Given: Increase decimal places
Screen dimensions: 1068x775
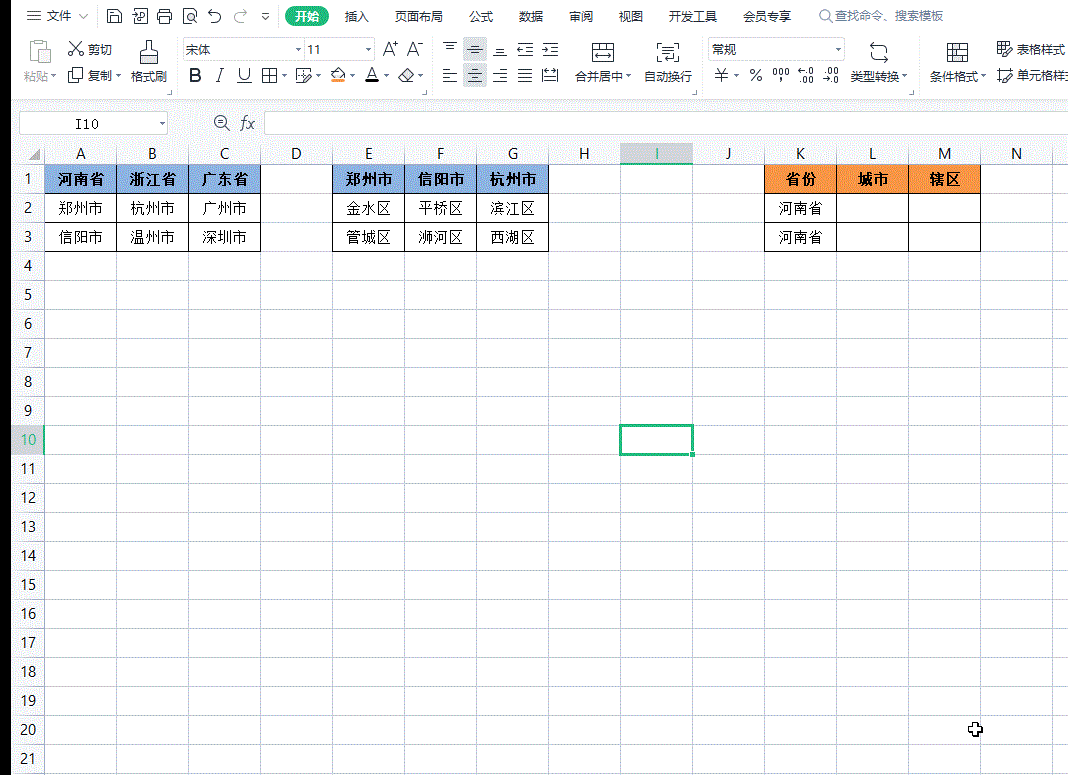Looking at the screenshot, I should [x=806, y=76].
